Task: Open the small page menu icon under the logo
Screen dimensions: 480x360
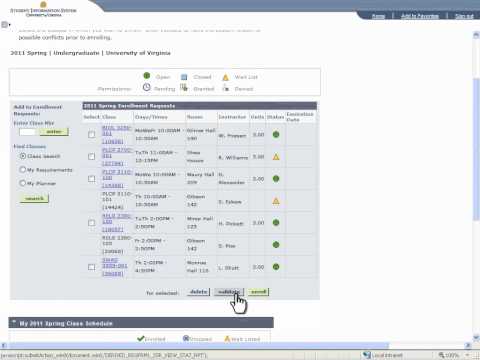Action: click(6, 25)
